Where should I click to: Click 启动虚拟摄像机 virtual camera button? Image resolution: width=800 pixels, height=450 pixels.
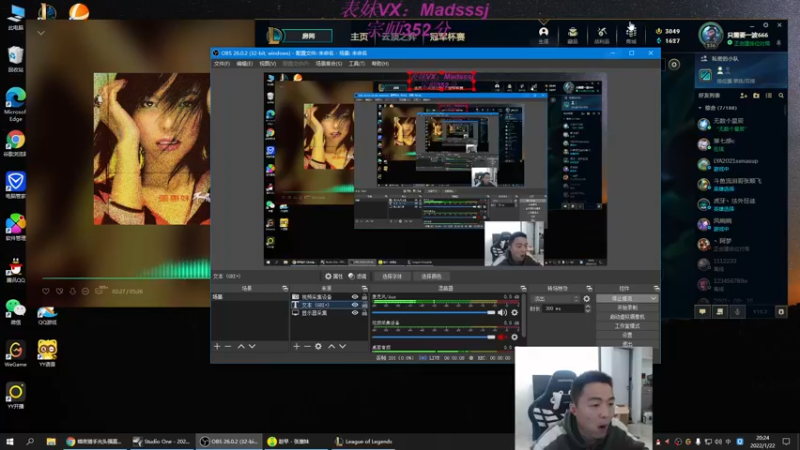(x=627, y=317)
